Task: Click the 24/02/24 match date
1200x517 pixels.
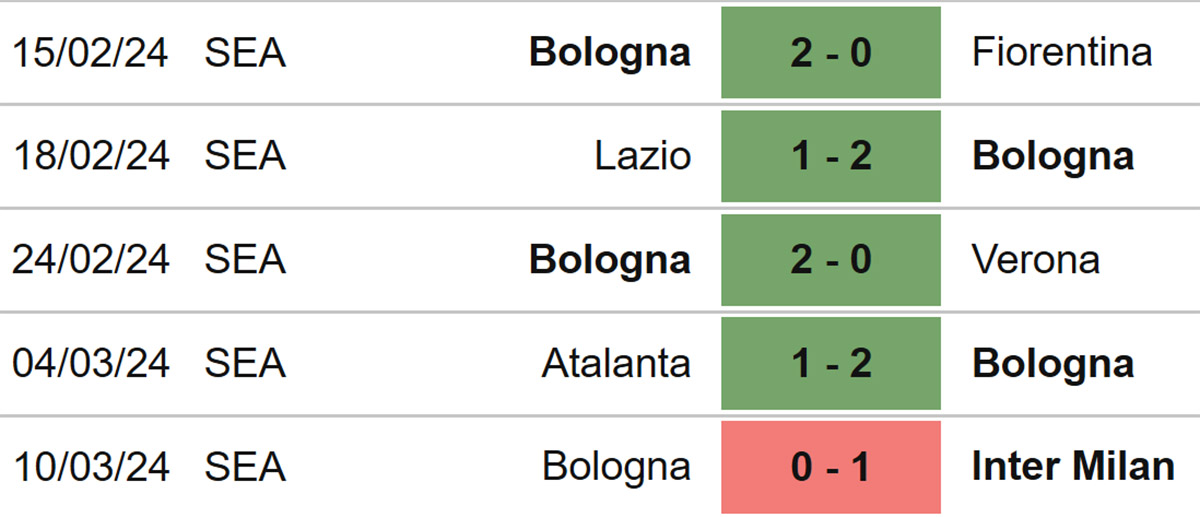Action: click(92, 260)
